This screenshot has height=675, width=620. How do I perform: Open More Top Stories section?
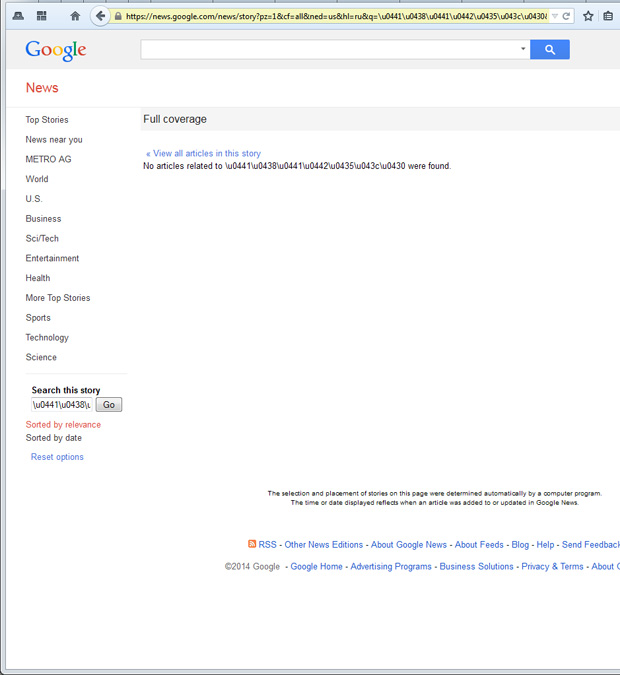coord(58,298)
